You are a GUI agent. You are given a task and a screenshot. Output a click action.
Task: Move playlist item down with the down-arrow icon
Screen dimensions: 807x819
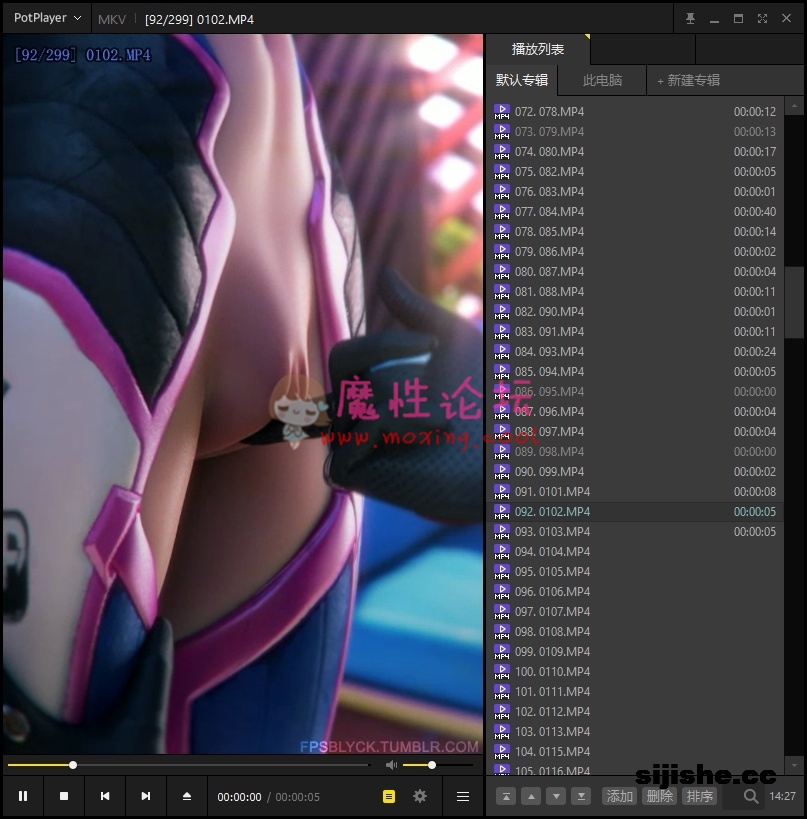(x=556, y=797)
